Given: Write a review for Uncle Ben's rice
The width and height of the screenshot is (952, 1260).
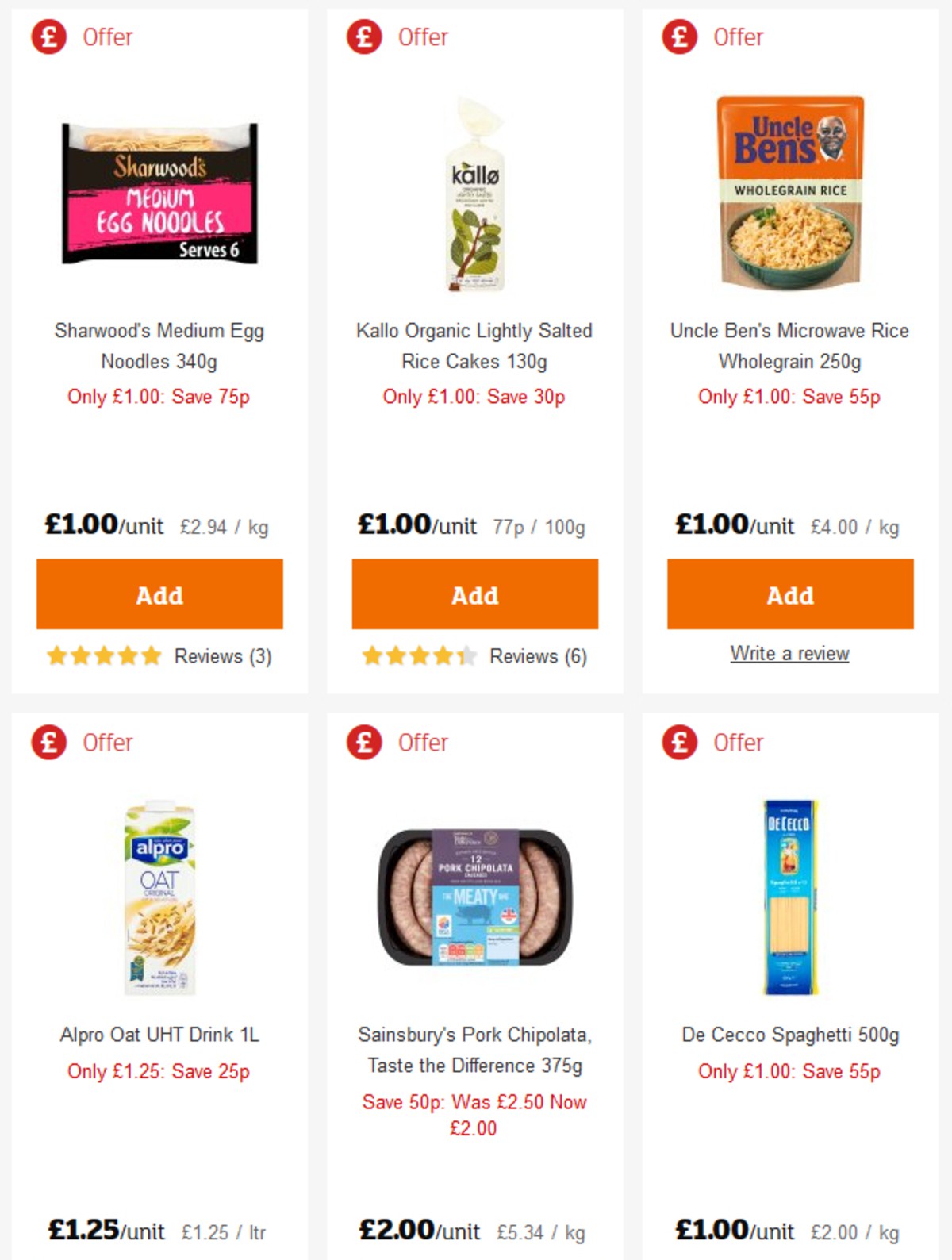Looking at the screenshot, I should [x=789, y=653].
